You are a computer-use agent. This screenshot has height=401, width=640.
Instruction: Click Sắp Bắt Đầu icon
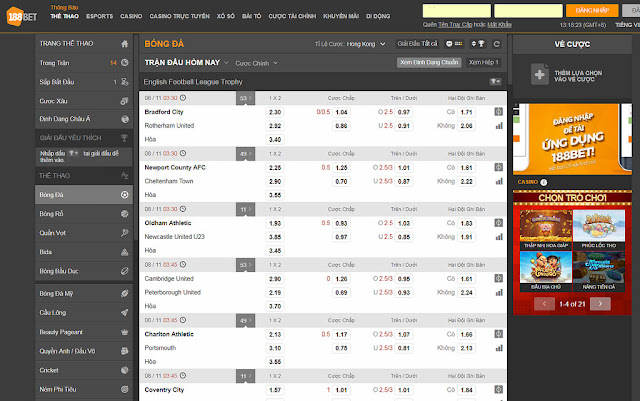[124, 82]
